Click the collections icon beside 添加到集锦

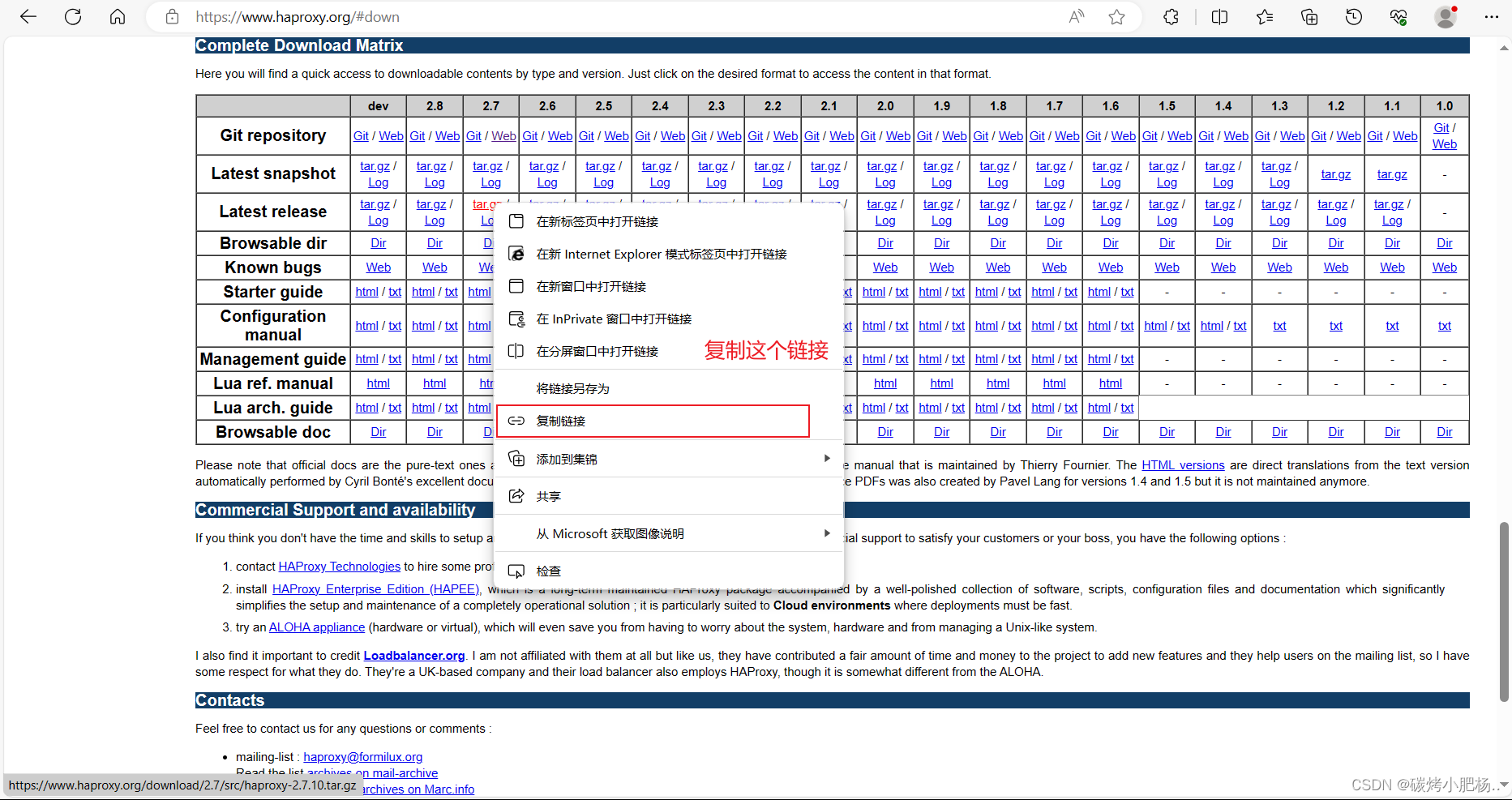click(516, 459)
